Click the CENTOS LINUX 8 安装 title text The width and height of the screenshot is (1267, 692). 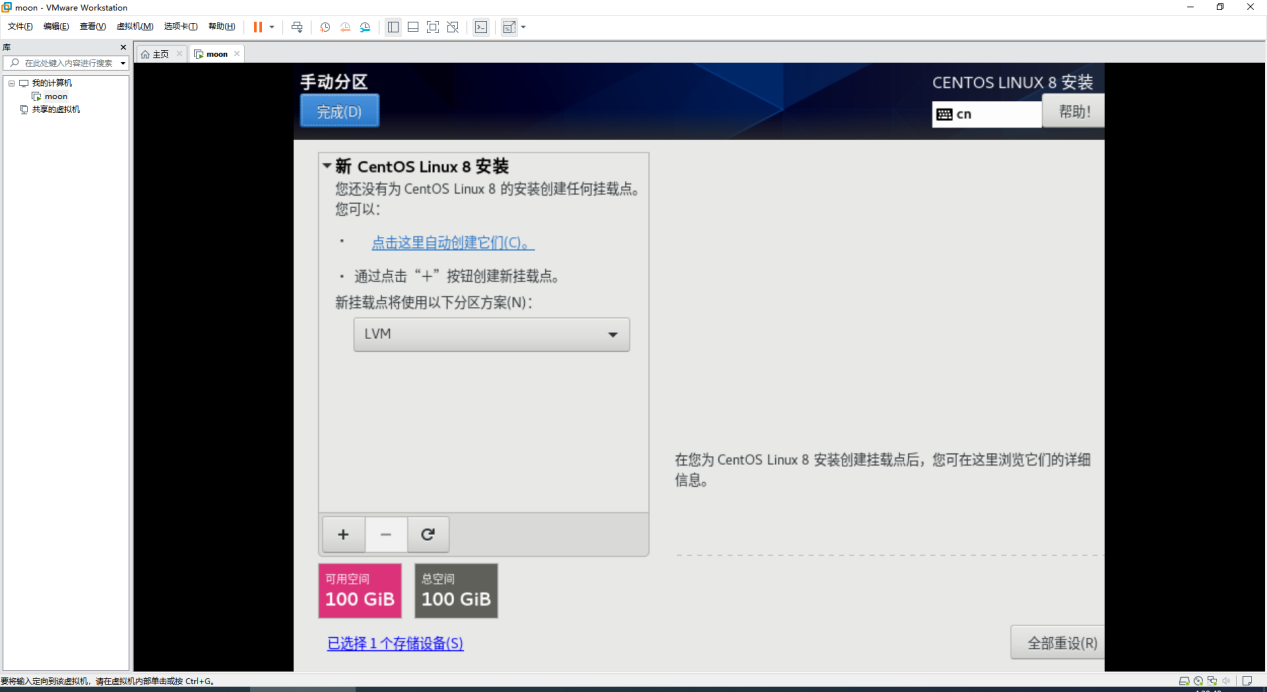point(1013,82)
